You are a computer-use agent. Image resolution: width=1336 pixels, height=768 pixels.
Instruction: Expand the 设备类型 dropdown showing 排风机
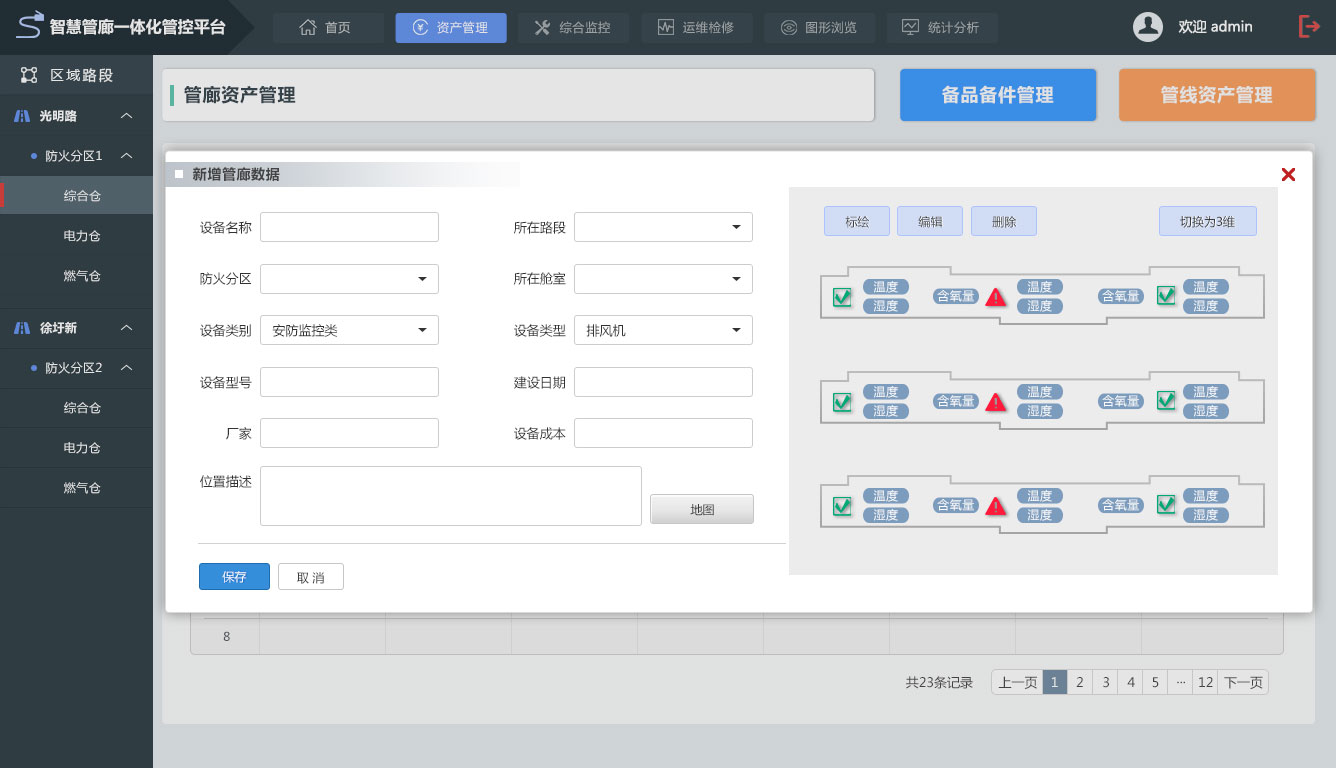663,330
